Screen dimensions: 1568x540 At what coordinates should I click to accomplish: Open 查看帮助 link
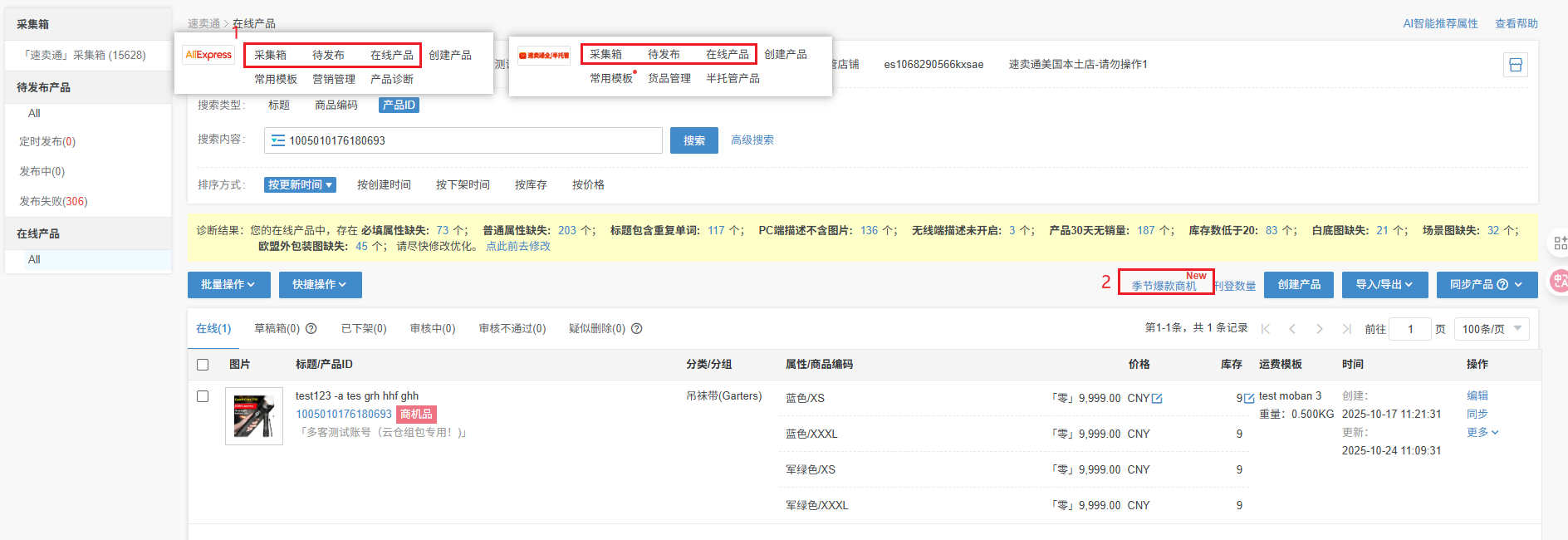(x=1517, y=23)
